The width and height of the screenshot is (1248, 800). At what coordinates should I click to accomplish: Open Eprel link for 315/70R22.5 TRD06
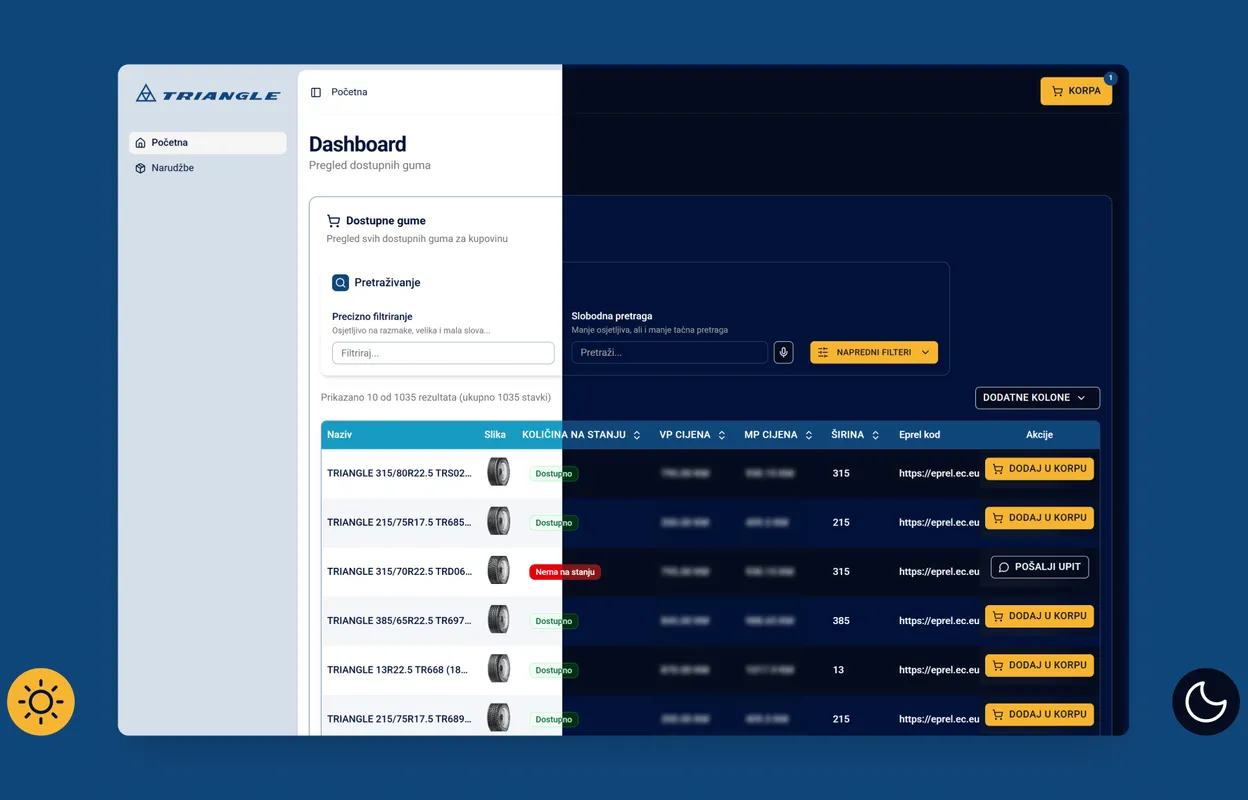click(939, 572)
